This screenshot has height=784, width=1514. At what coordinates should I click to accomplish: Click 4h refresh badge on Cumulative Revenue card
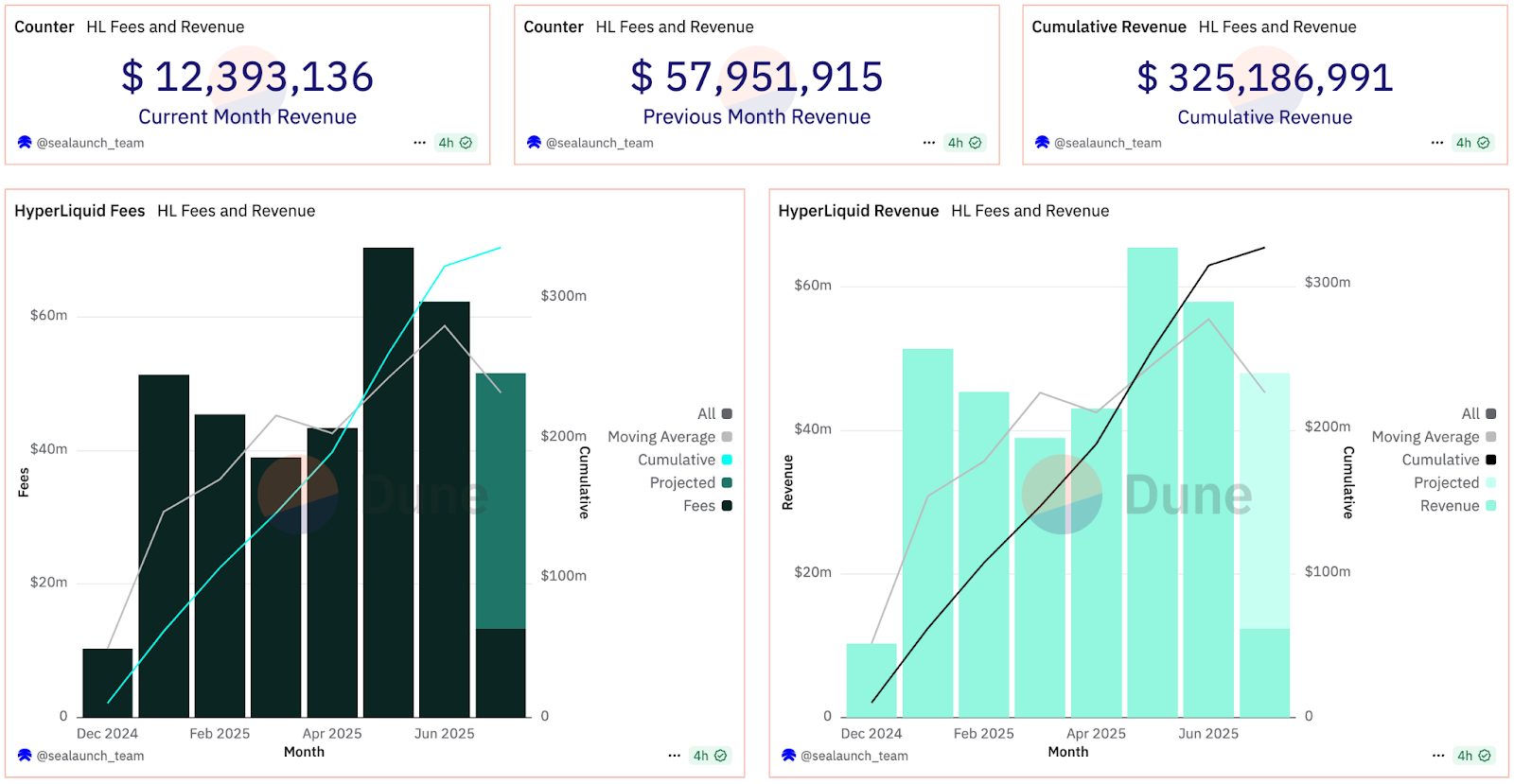1473,143
